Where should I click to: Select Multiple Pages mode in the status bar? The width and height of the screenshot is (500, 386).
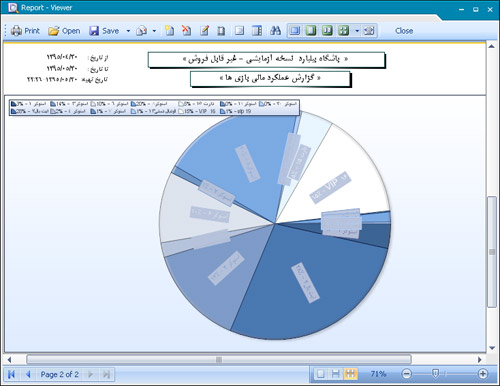pyautogui.click(x=350, y=374)
